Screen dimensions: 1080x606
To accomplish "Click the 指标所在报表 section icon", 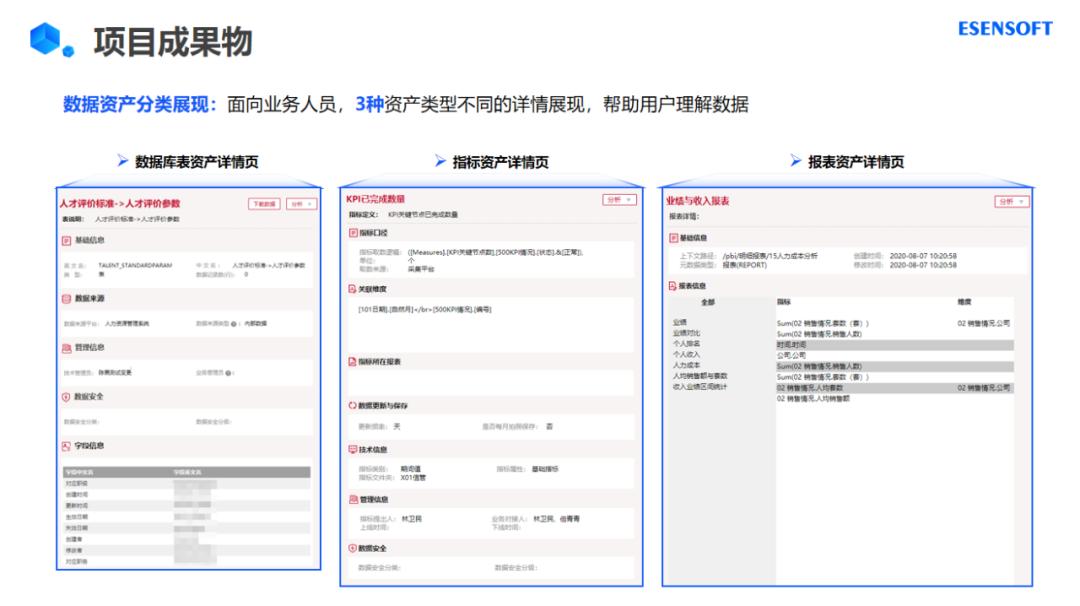I will [x=350, y=359].
